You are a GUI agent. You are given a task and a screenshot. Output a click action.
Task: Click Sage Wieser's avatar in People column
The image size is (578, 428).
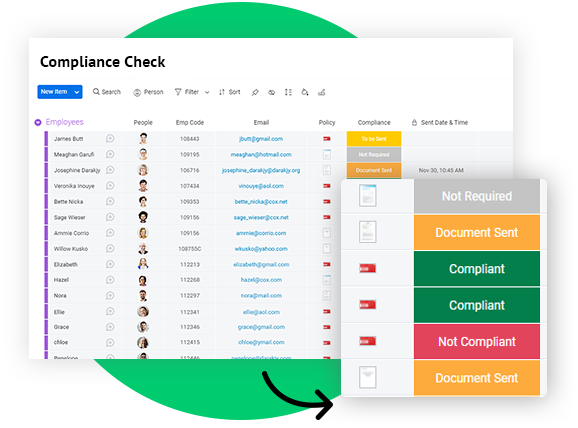pyautogui.click(x=143, y=217)
